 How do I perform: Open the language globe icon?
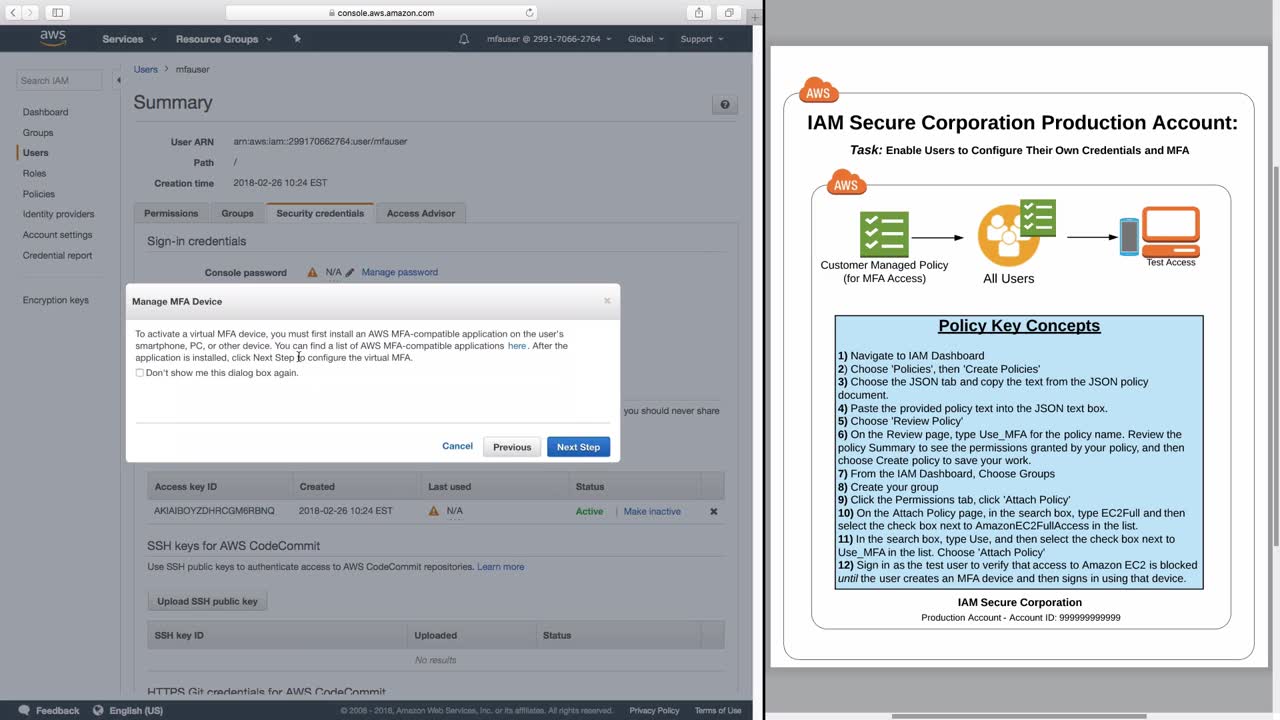98,710
